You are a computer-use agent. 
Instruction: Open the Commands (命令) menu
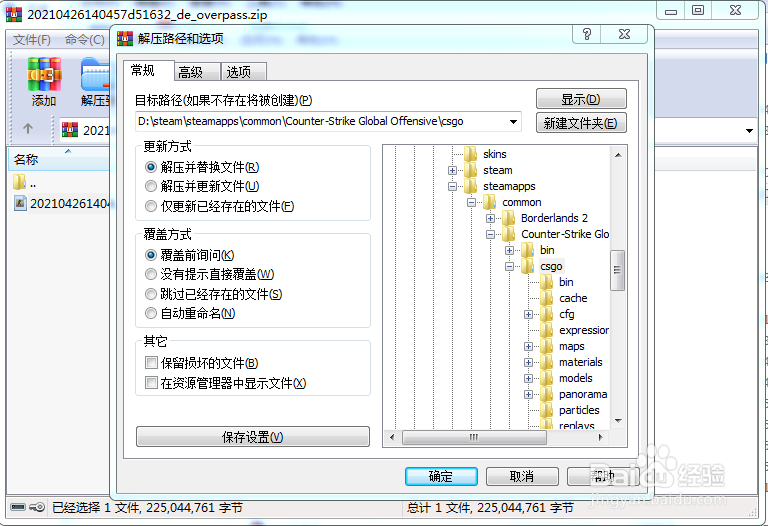[x=85, y=40]
